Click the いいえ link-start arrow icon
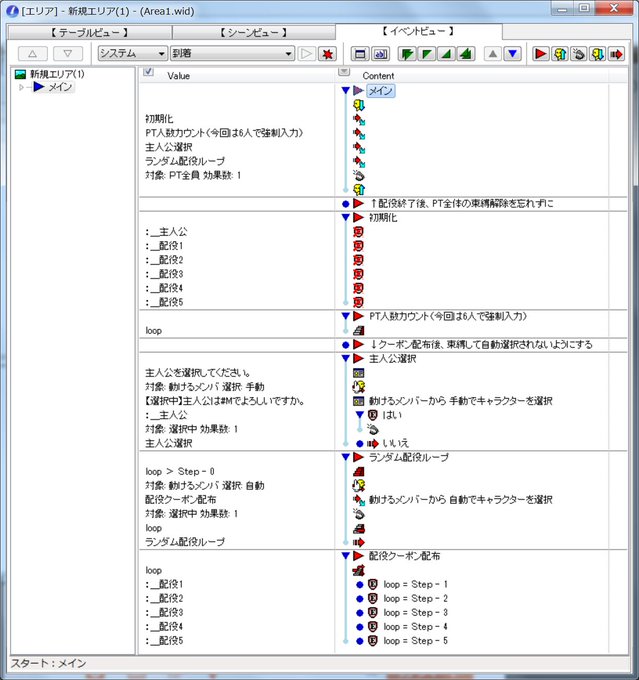 point(373,444)
